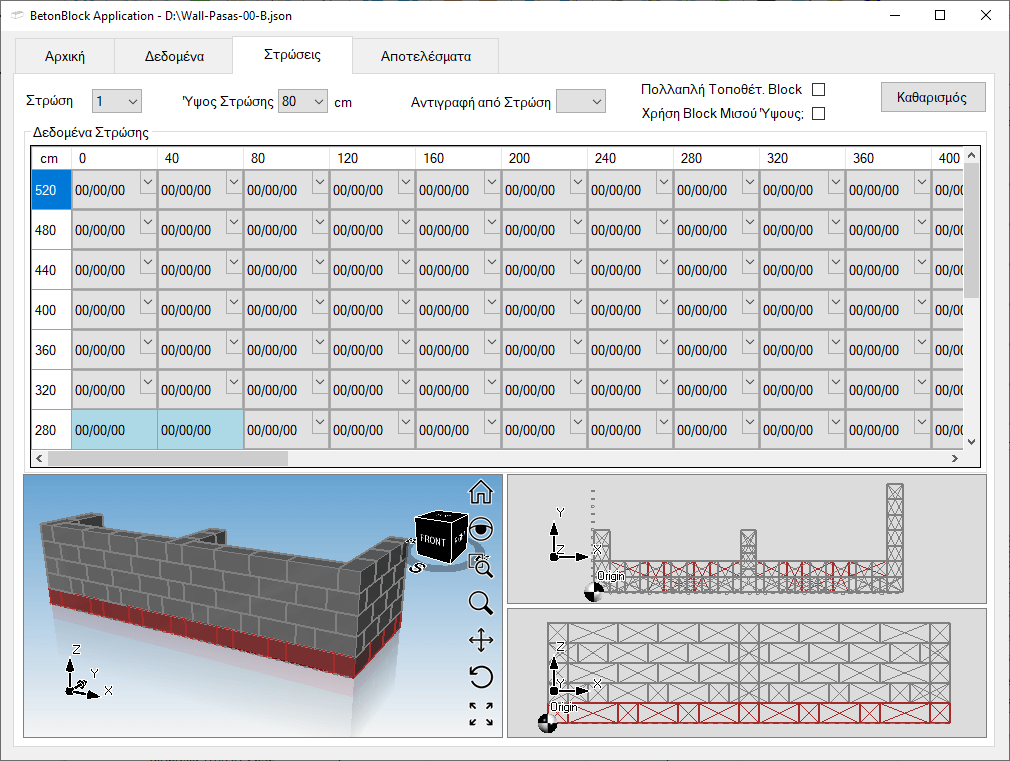
Task: Click the eye view icon in 3D viewport
Action: tap(481, 529)
